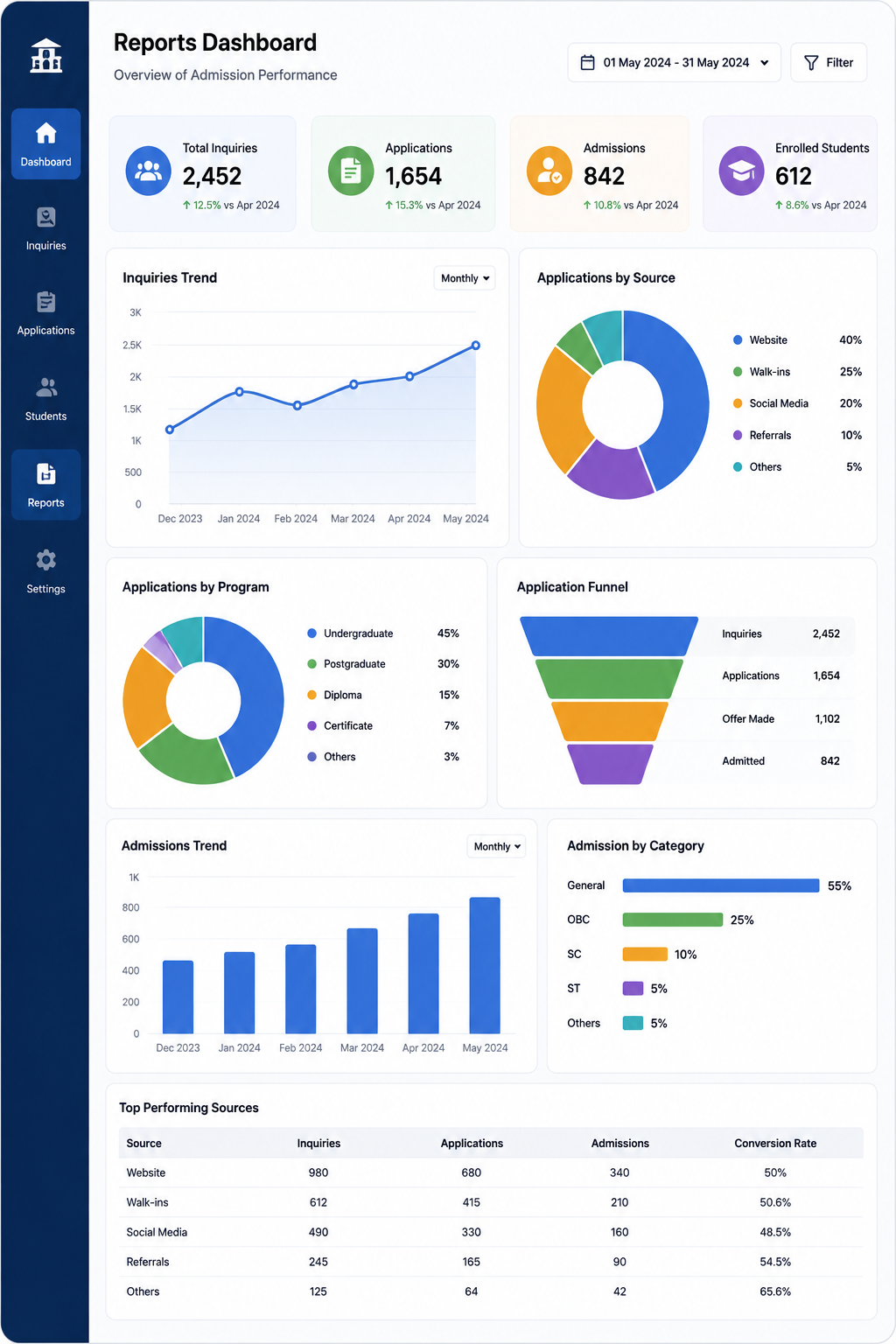
Task: Click the OBC category 25% bar
Action: point(673,920)
